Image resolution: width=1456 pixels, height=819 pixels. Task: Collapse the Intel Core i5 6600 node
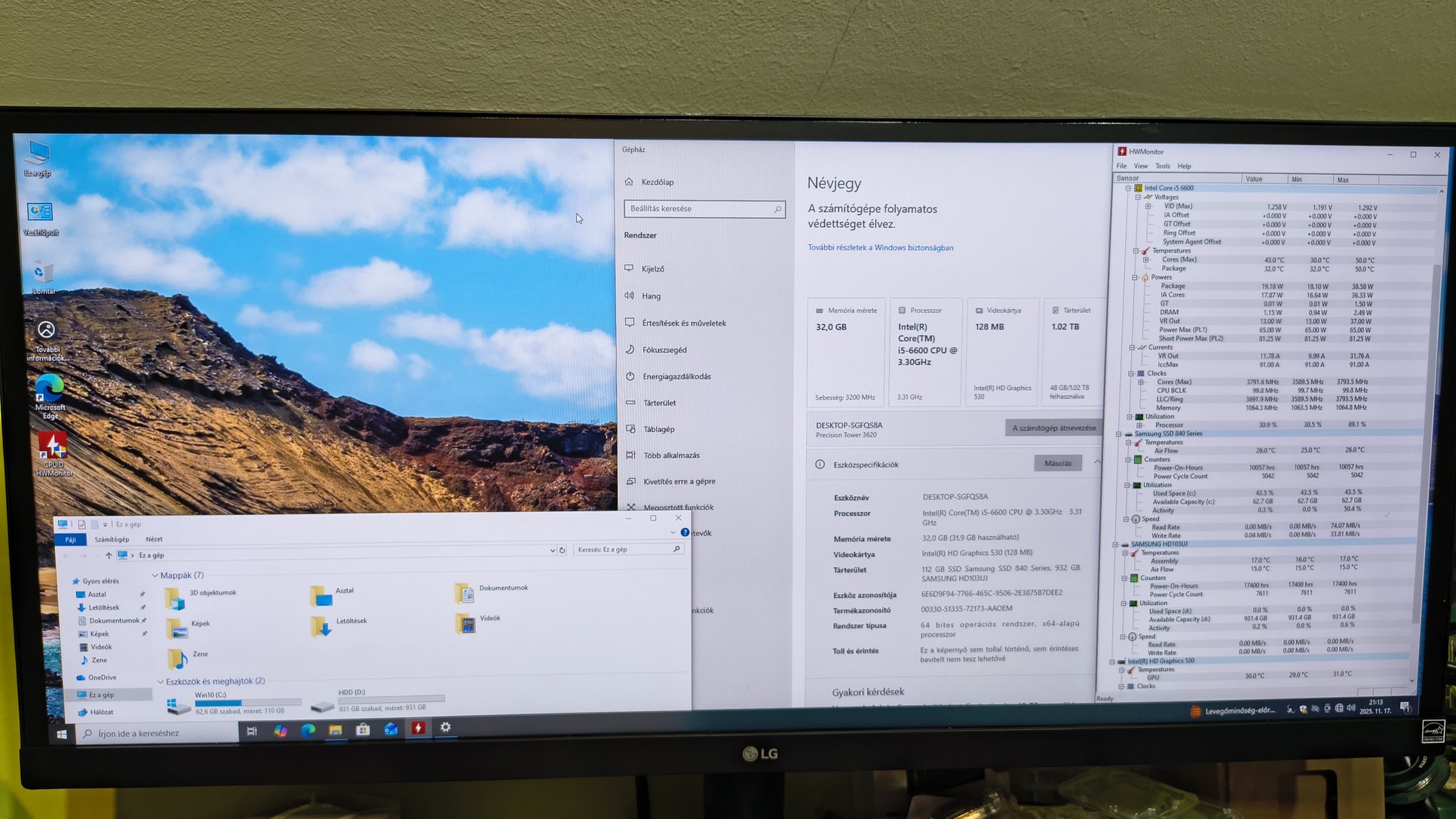1128,188
